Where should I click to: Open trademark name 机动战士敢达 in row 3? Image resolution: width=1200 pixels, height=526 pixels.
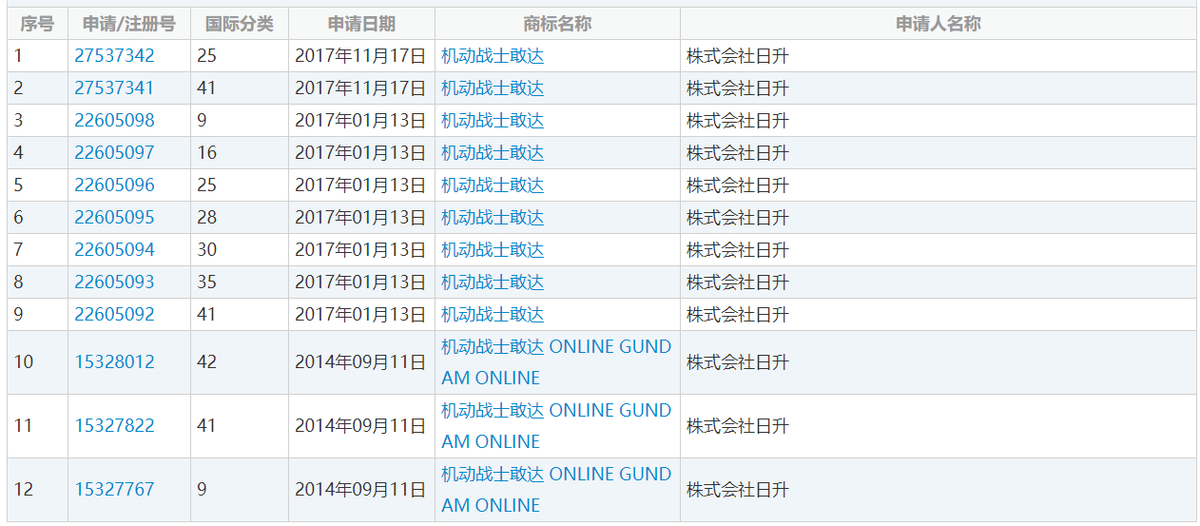(x=493, y=121)
